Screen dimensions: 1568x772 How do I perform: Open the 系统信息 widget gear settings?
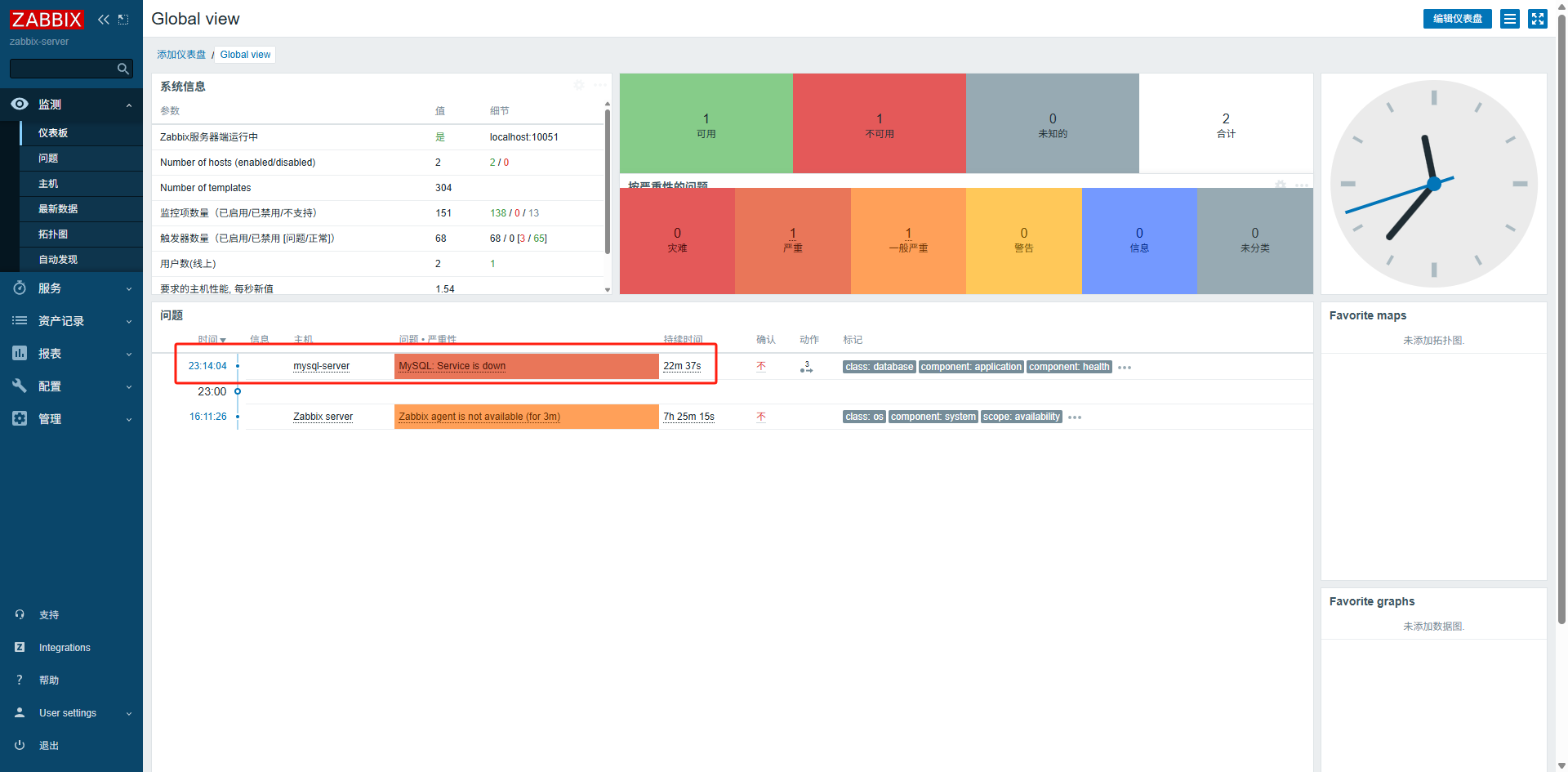click(x=579, y=85)
